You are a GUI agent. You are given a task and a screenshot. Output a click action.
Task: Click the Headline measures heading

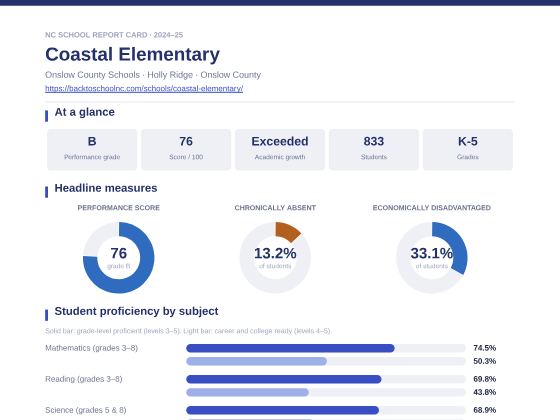coord(106,188)
